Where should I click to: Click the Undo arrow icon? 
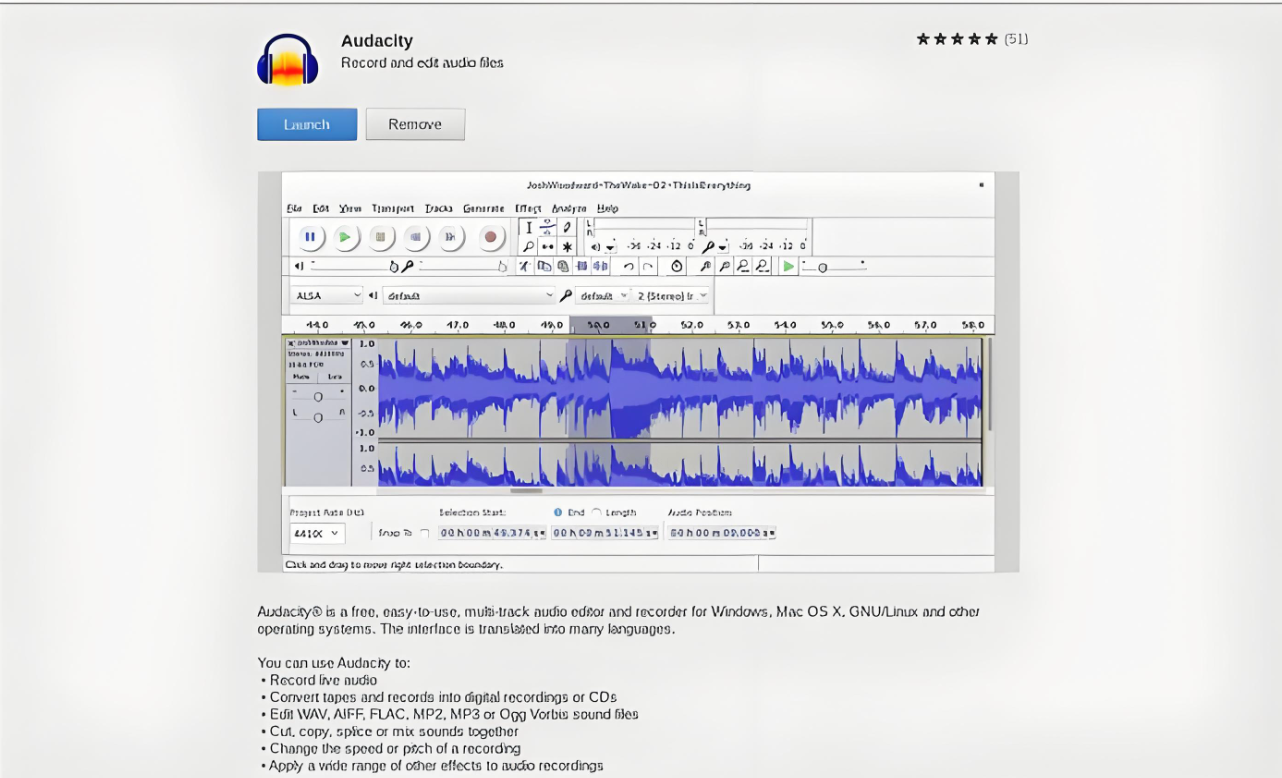coord(628,266)
